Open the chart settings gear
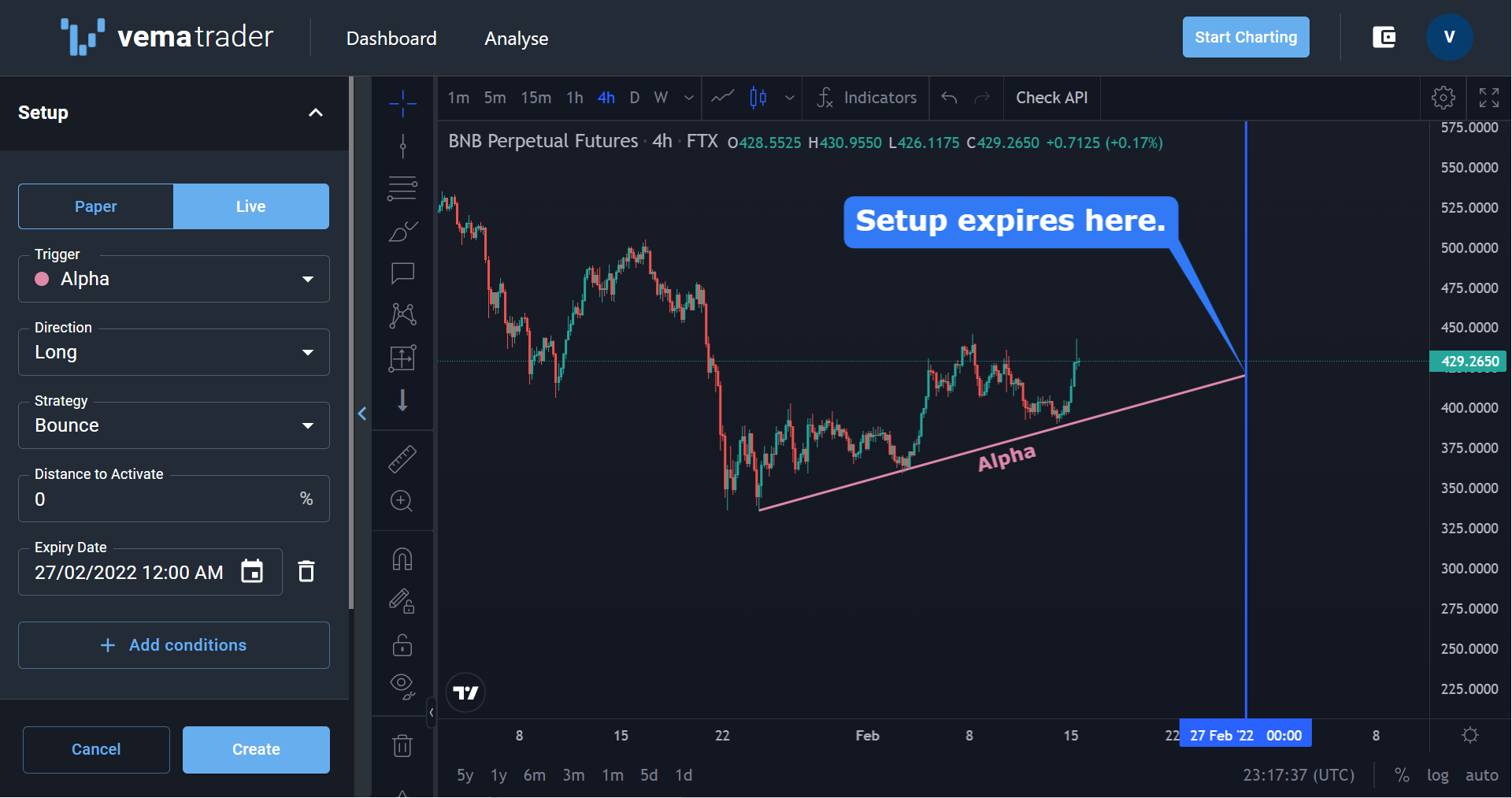1512x798 pixels. 1443,98
